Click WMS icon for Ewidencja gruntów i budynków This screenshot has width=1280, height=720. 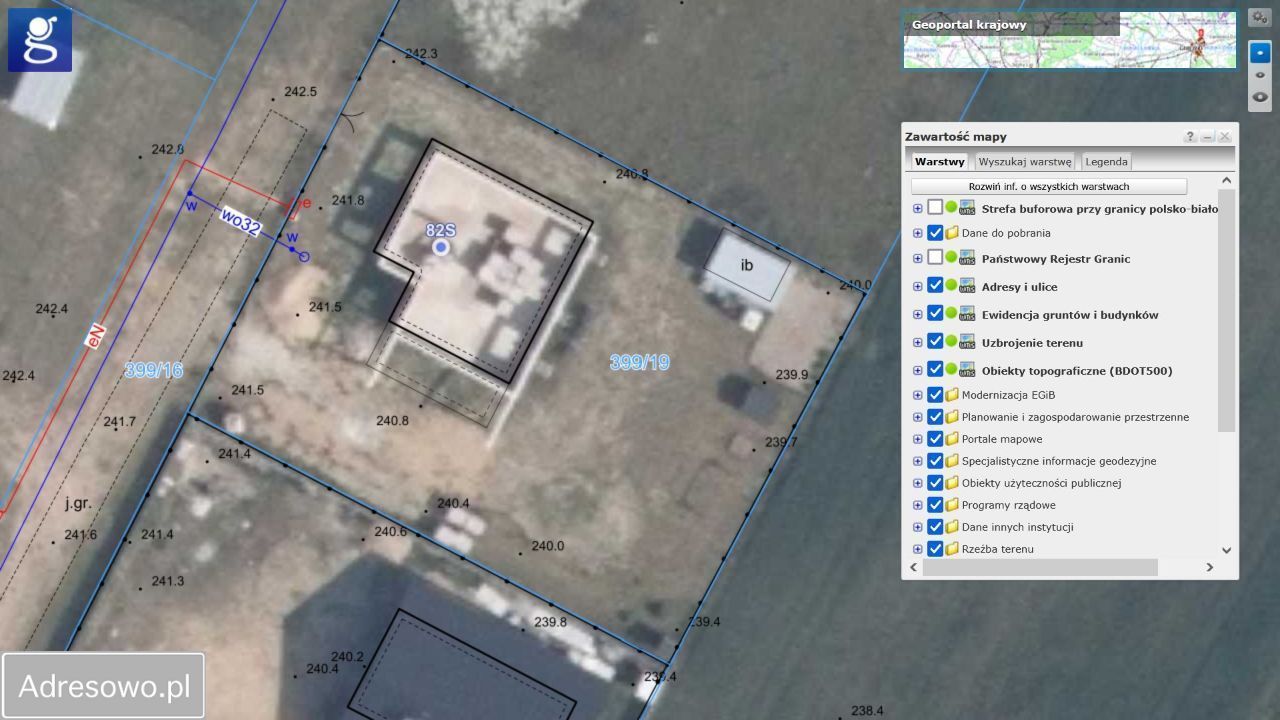[x=967, y=314]
